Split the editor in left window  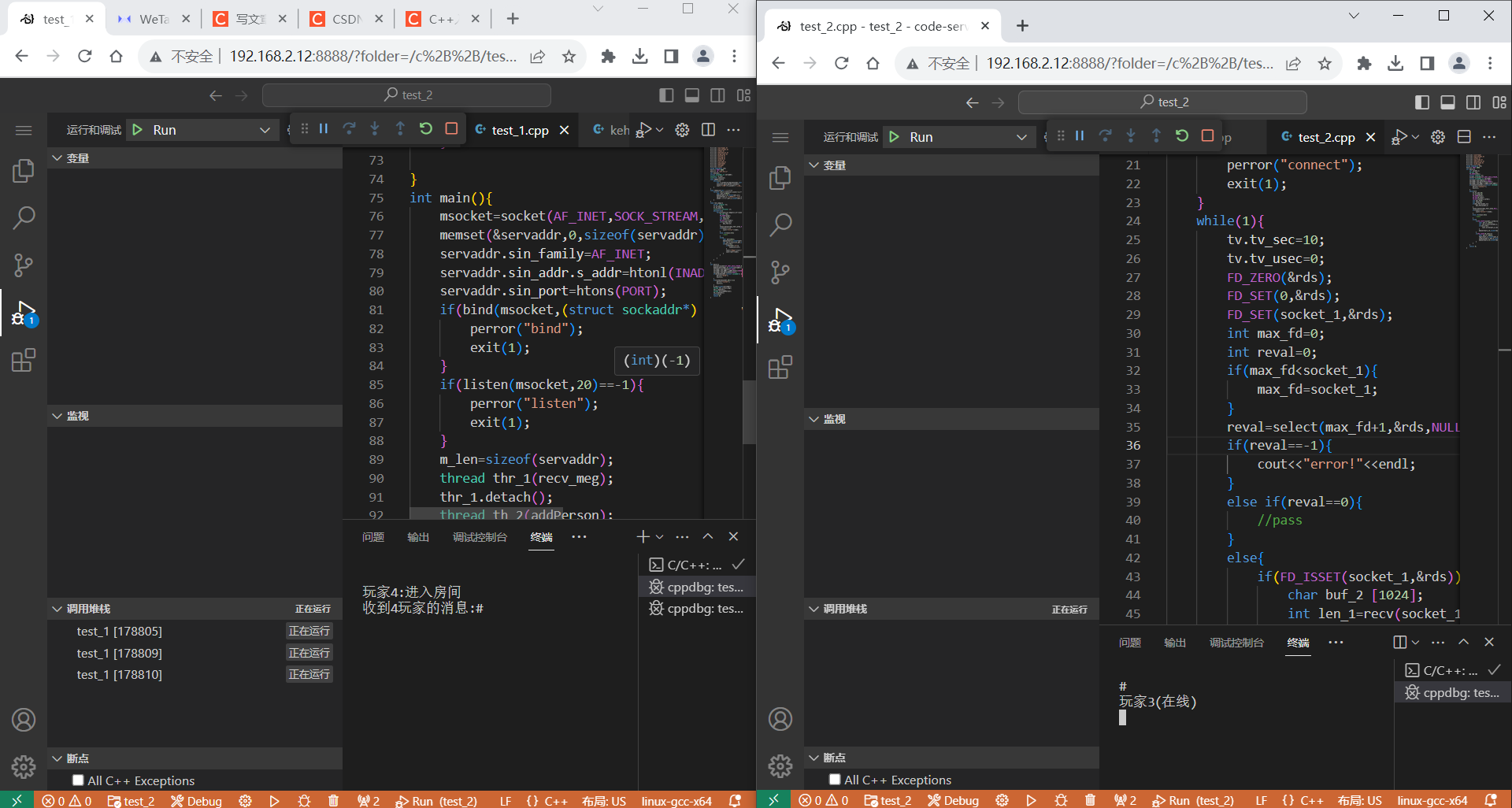click(708, 130)
